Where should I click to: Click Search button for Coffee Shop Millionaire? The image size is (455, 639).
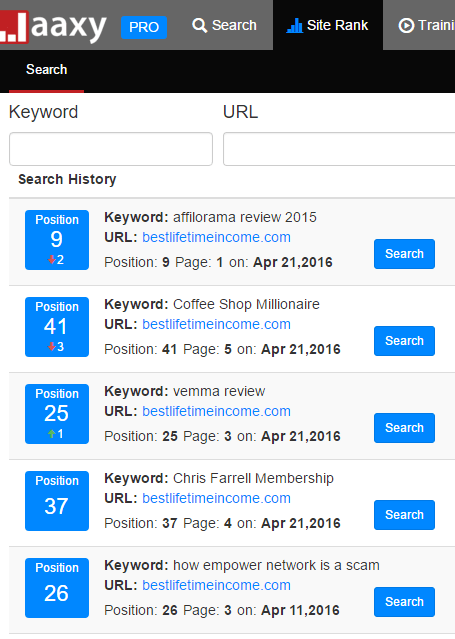pyautogui.click(x=404, y=341)
